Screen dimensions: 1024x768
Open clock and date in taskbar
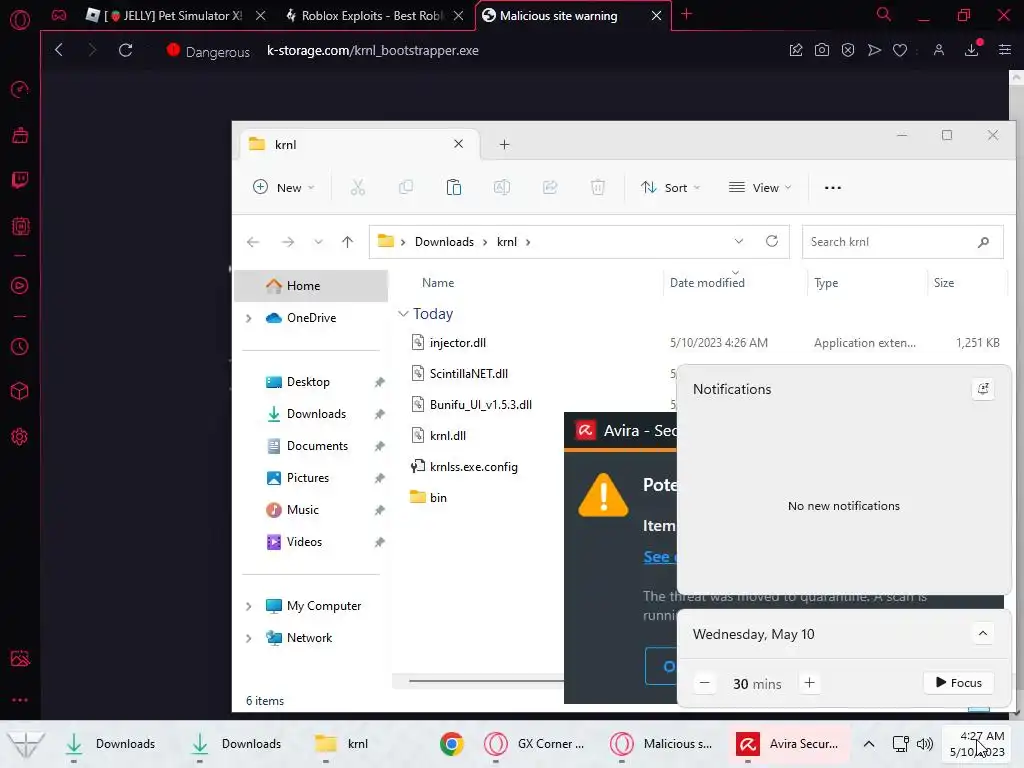tap(977, 744)
